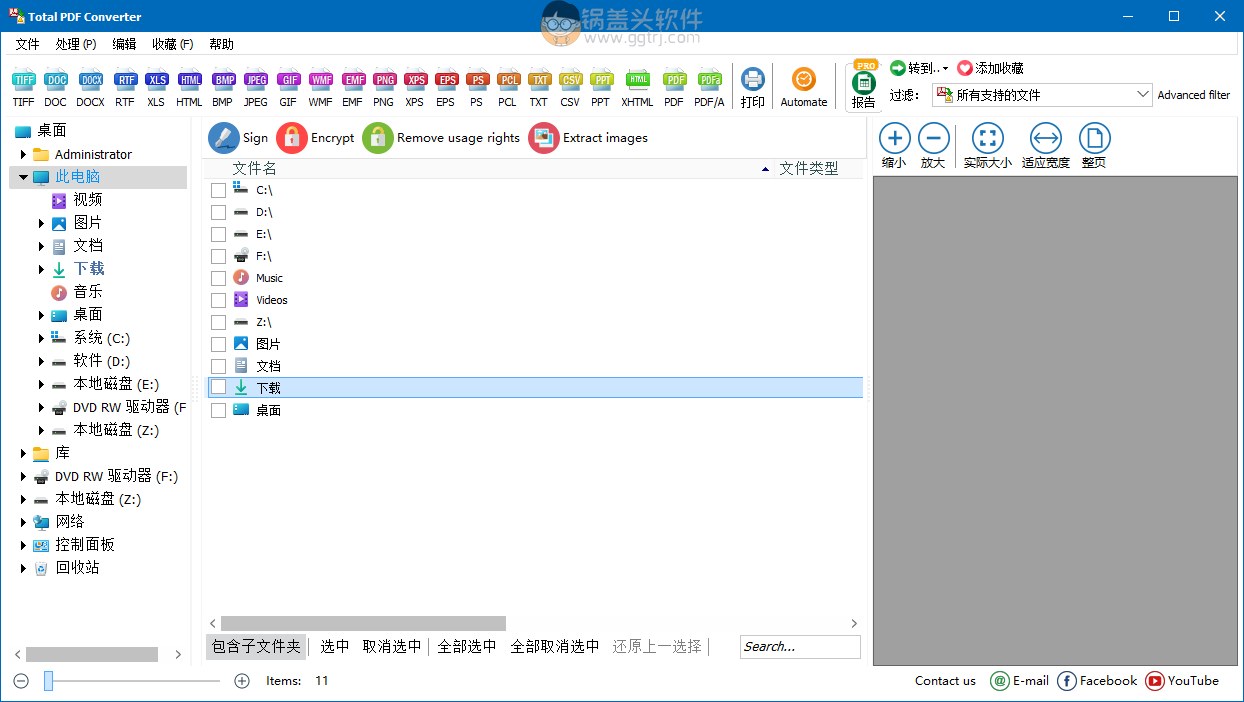Check the Music row checkbox
Viewport: 1244px width, 702px height.
[x=218, y=278]
